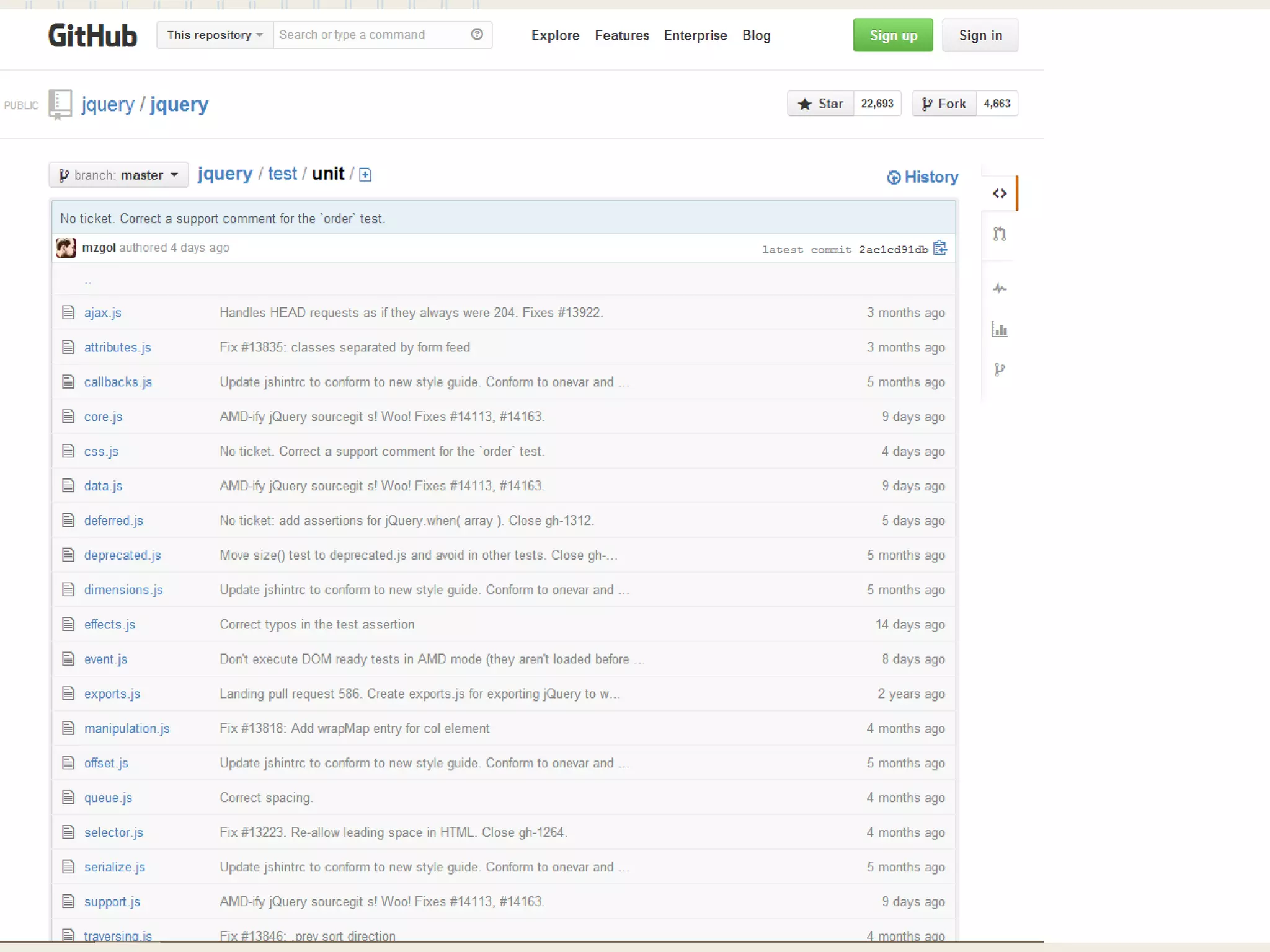Viewport: 1270px width, 952px height.
Task: Open the Explore menu item
Action: pos(555,35)
